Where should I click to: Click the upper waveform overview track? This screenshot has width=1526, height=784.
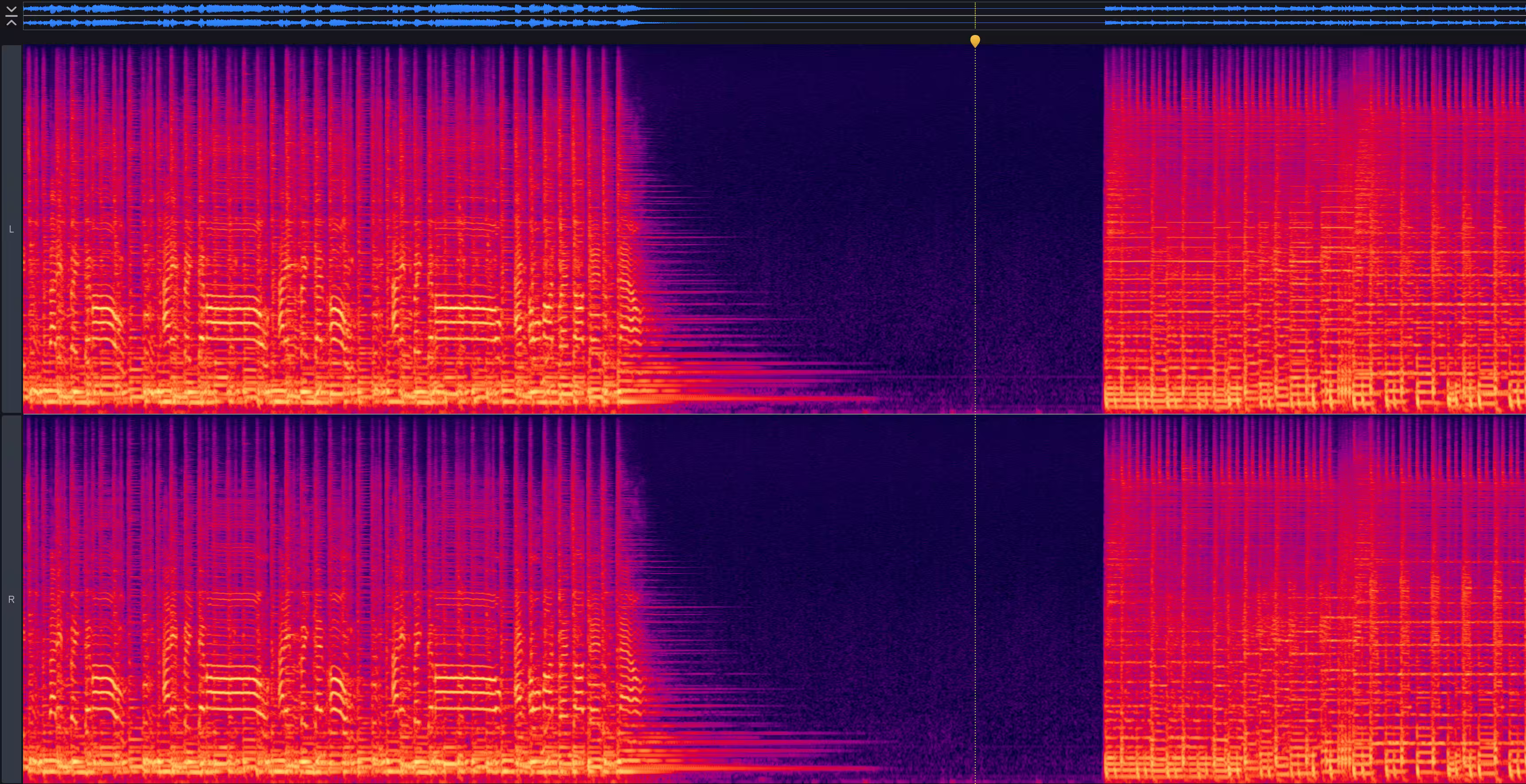pyautogui.click(x=774, y=9)
